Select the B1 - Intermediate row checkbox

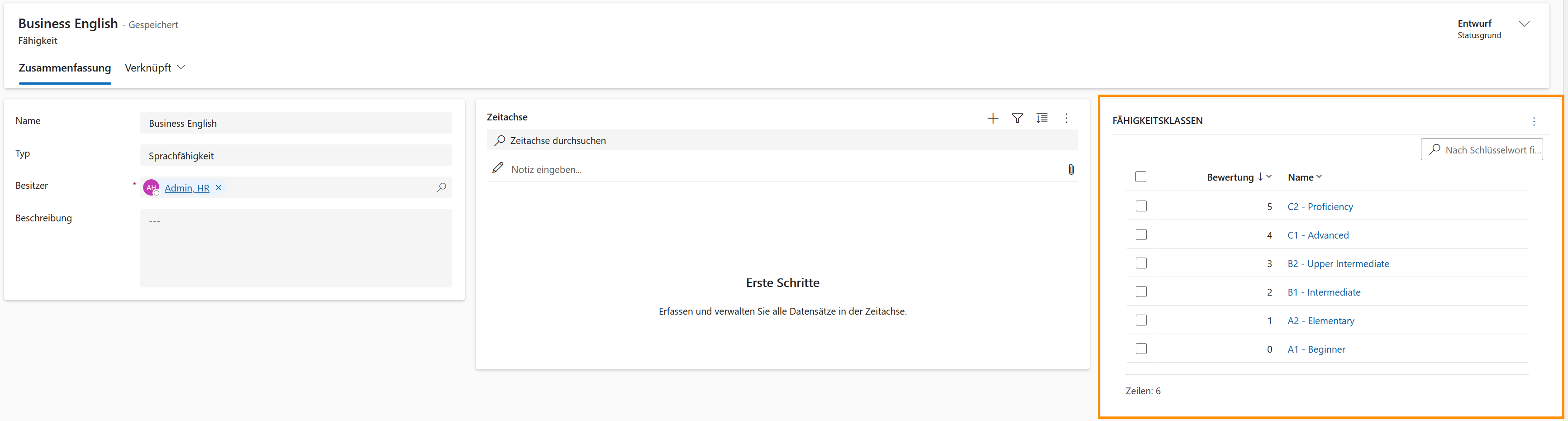tap(1141, 292)
